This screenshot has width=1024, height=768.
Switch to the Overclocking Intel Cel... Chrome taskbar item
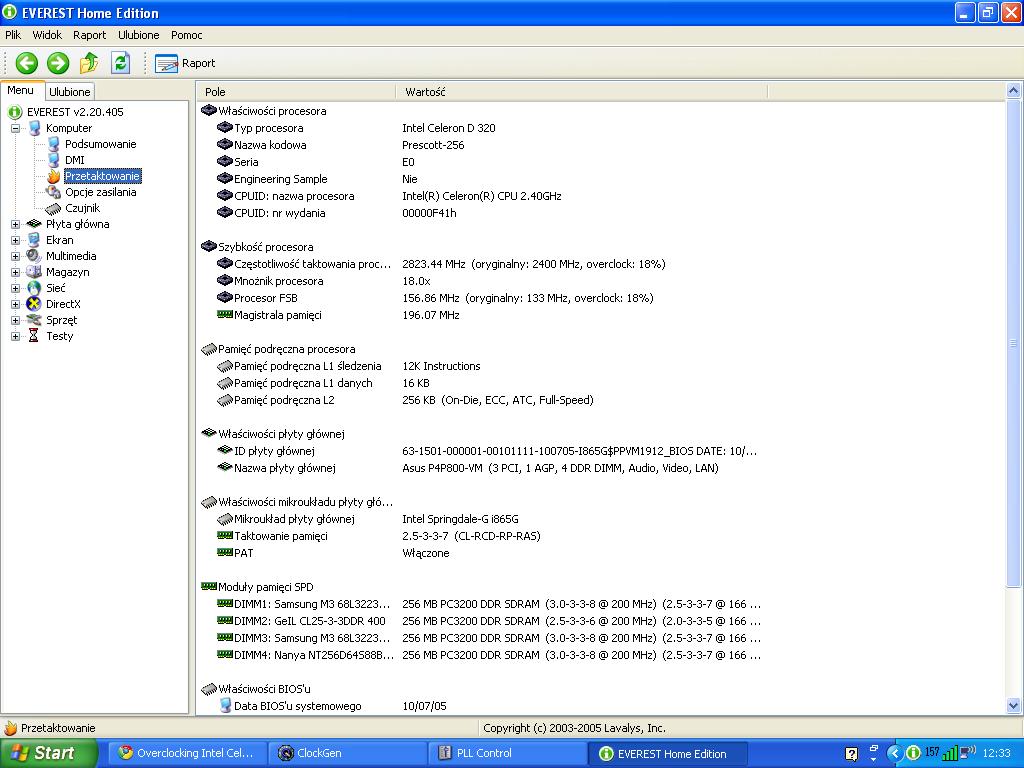[188, 753]
